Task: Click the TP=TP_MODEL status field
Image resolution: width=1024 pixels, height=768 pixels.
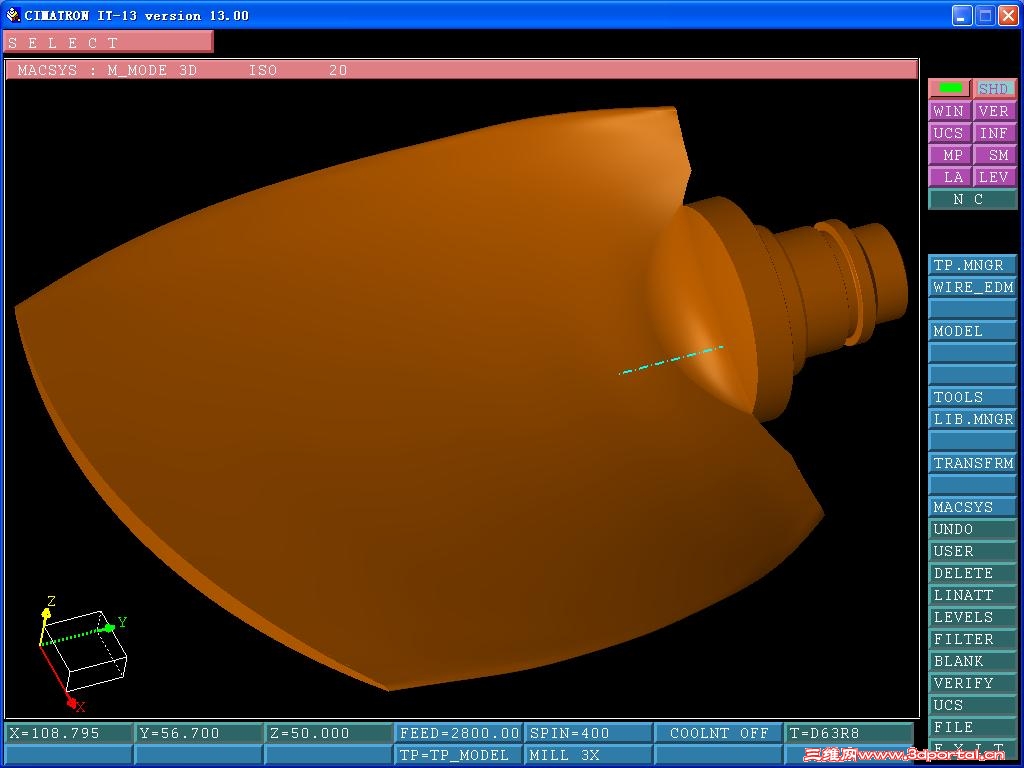Action: [x=458, y=755]
